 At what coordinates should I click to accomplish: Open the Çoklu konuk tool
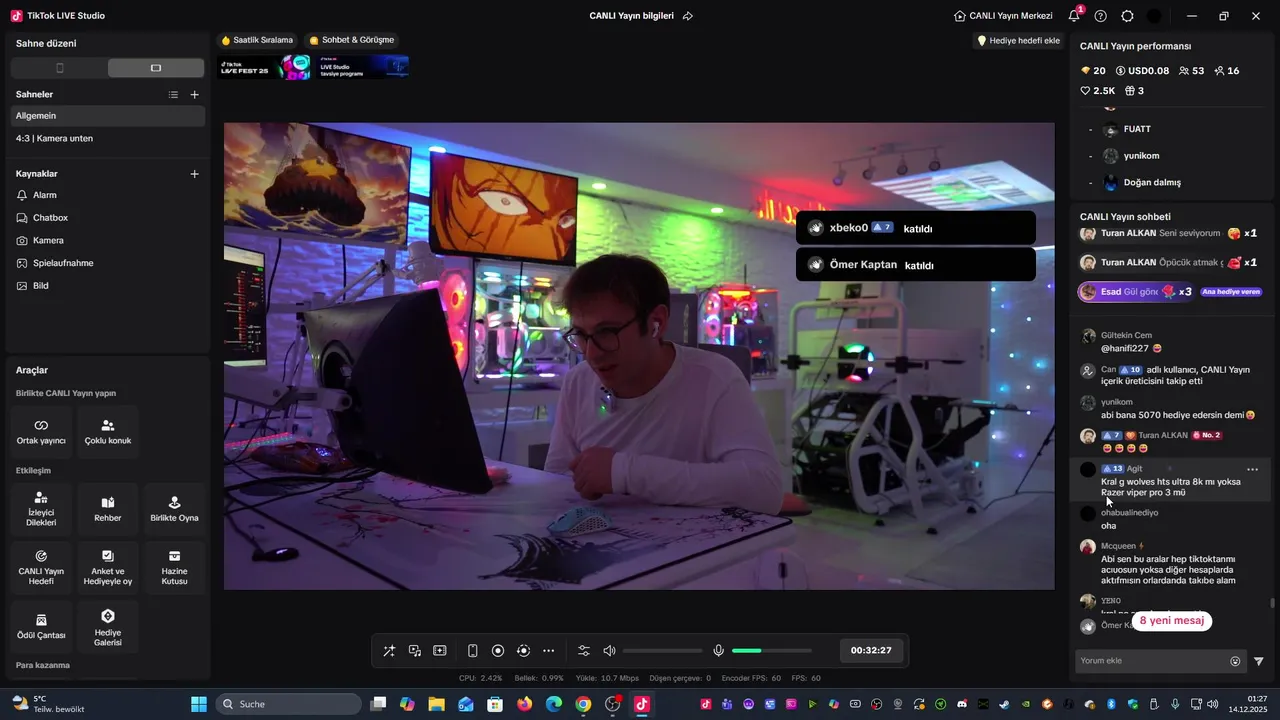108,432
